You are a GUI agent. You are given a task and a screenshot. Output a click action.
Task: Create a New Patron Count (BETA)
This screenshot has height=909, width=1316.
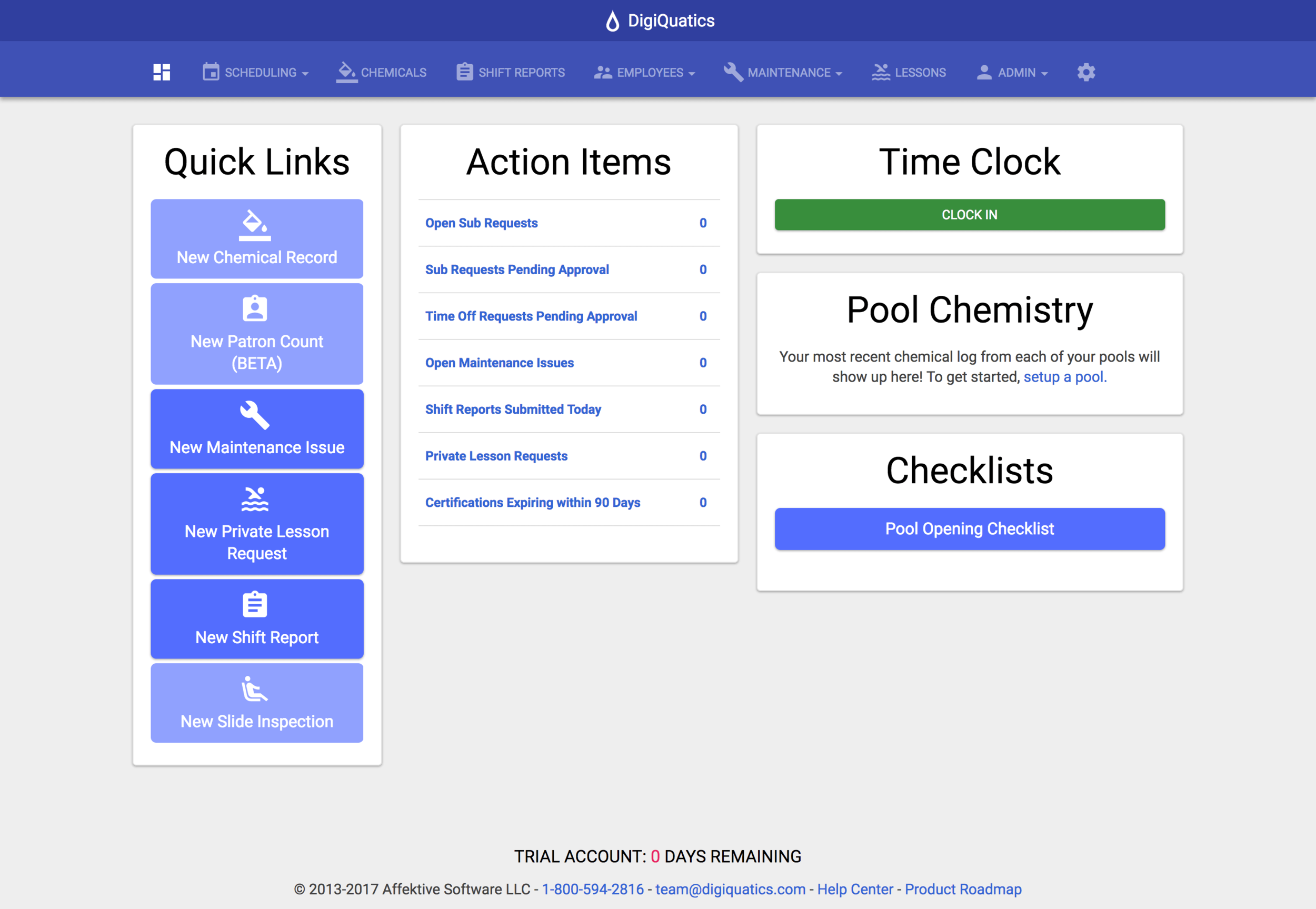pyautogui.click(x=257, y=334)
